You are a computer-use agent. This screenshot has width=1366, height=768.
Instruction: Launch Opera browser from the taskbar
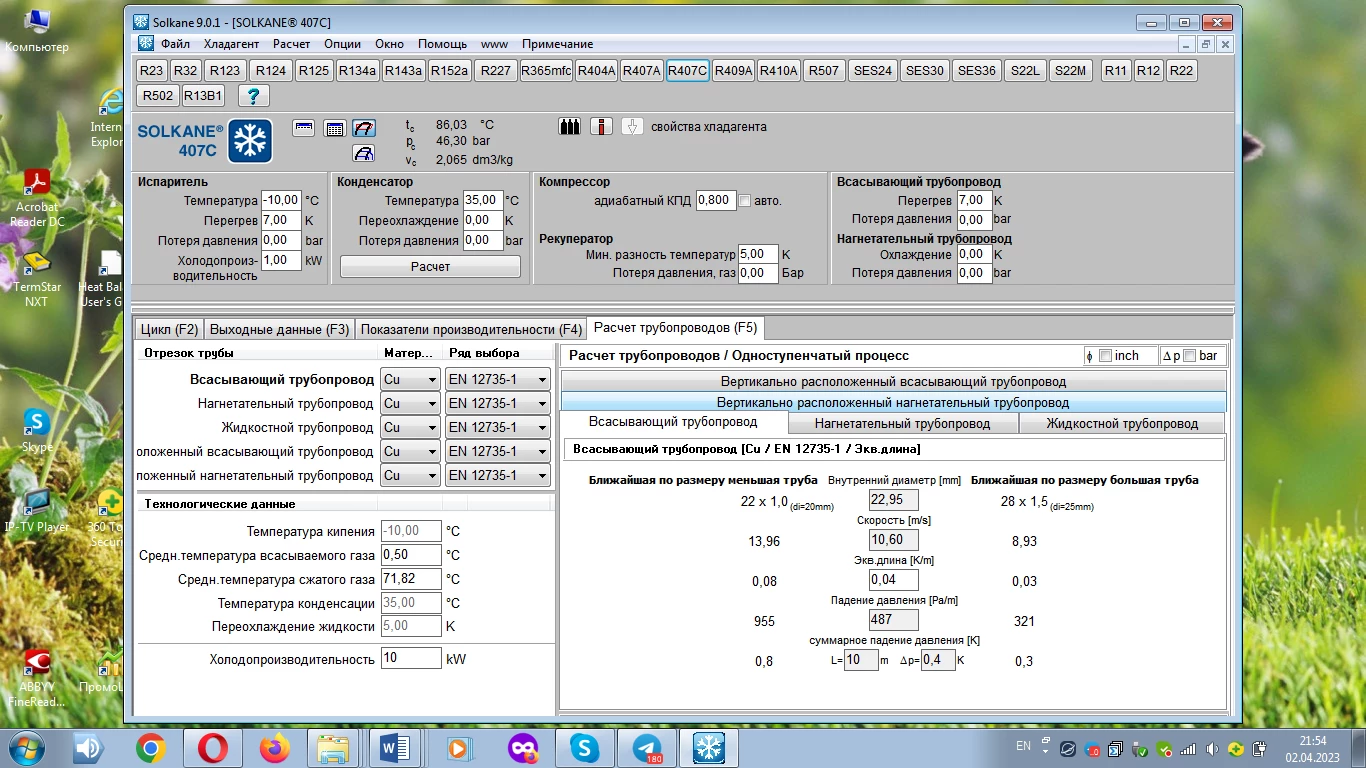coord(212,747)
